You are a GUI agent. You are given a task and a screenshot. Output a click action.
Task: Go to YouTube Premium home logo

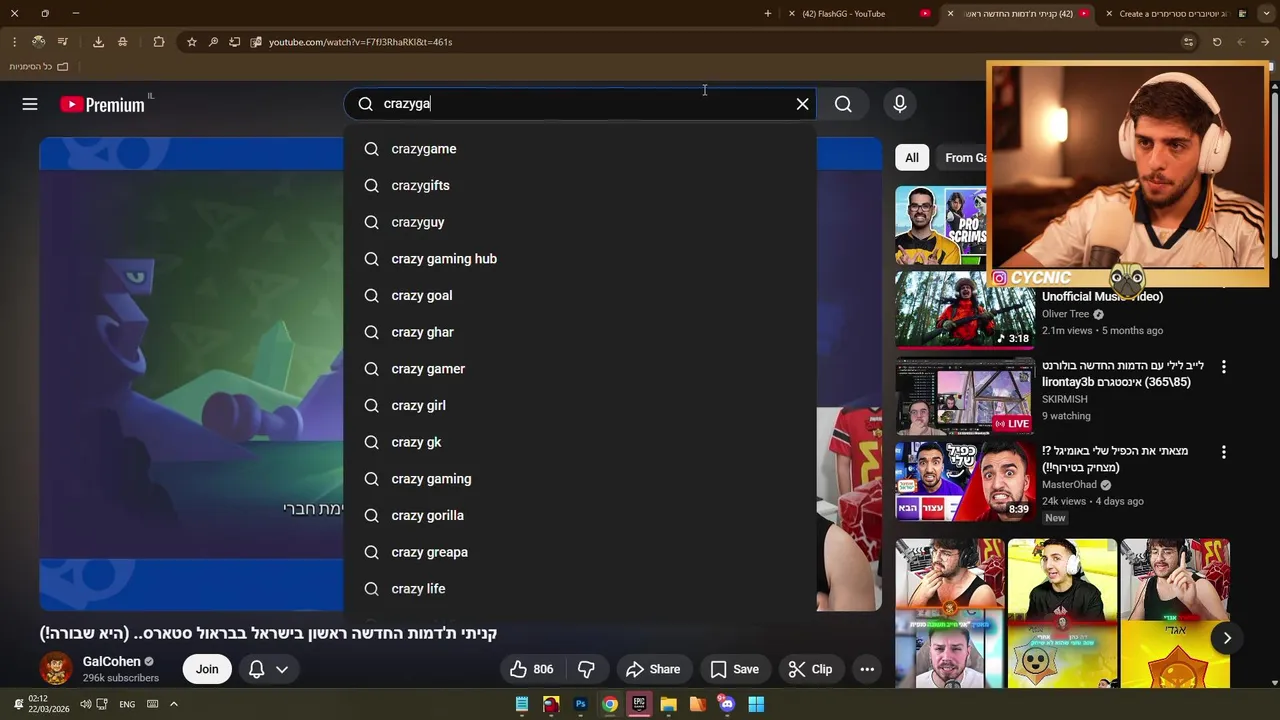point(103,104)
